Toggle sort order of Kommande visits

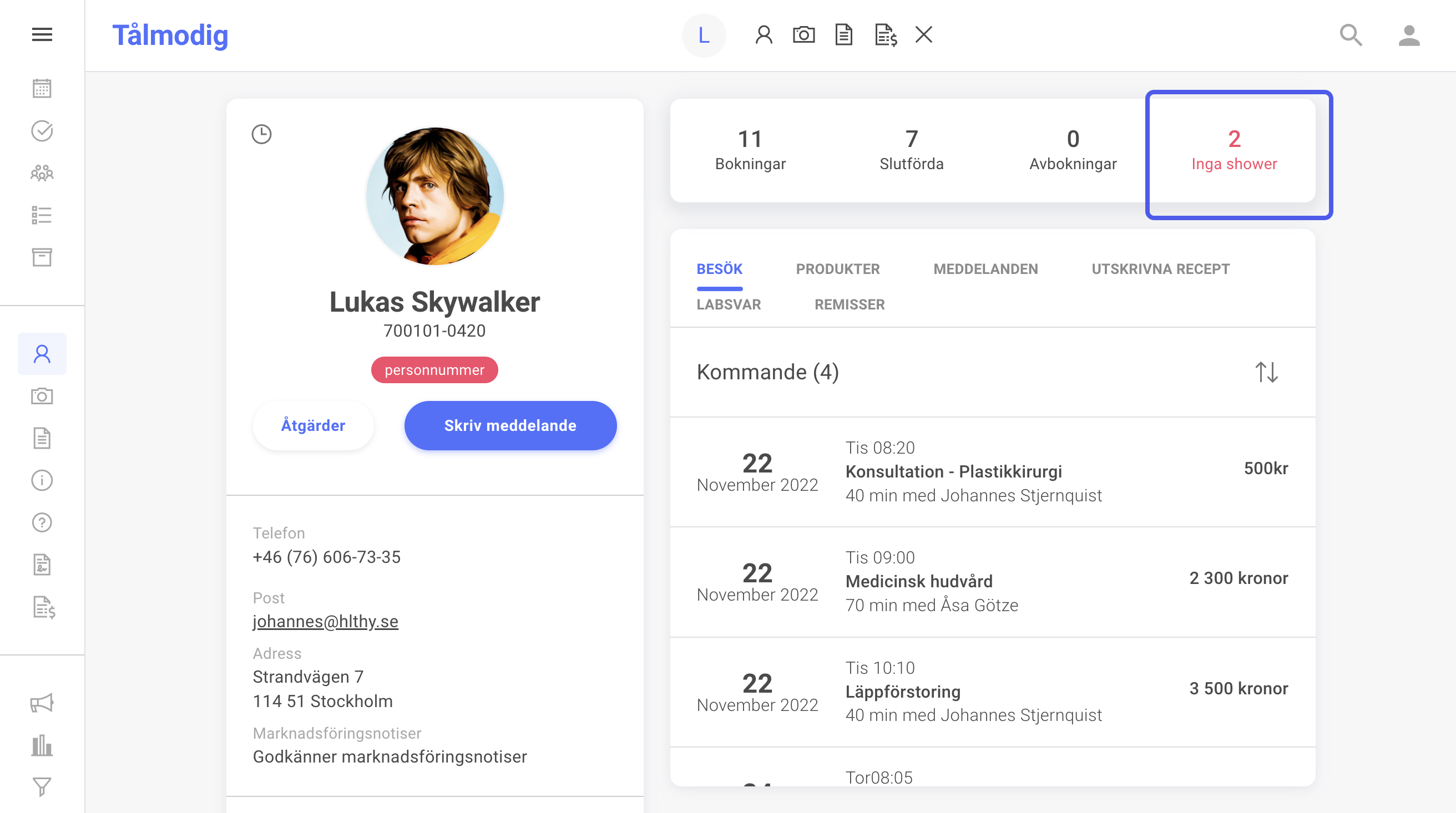click(x=1267, y=372)
